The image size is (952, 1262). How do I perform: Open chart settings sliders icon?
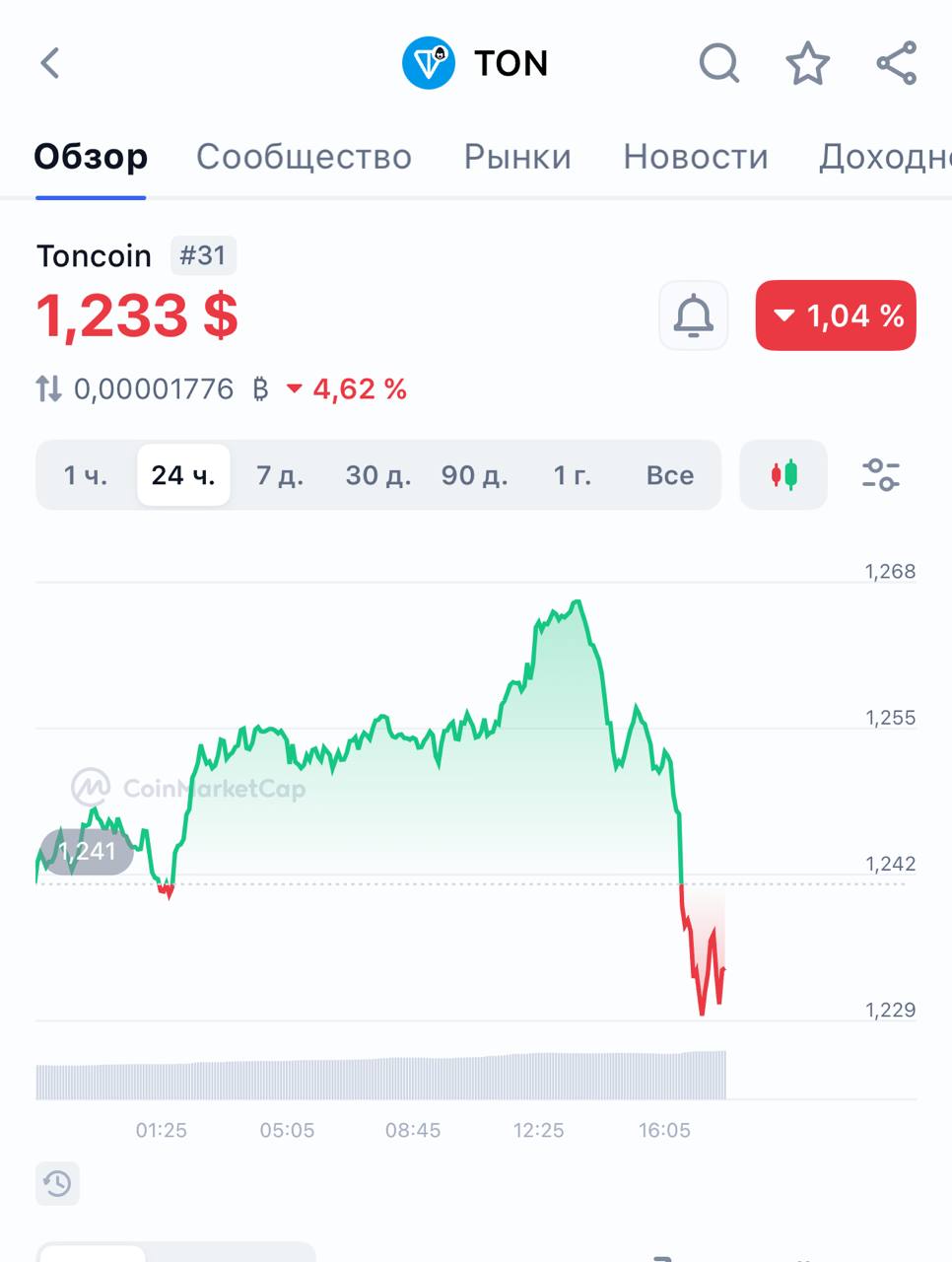click(x=880, y=475)
